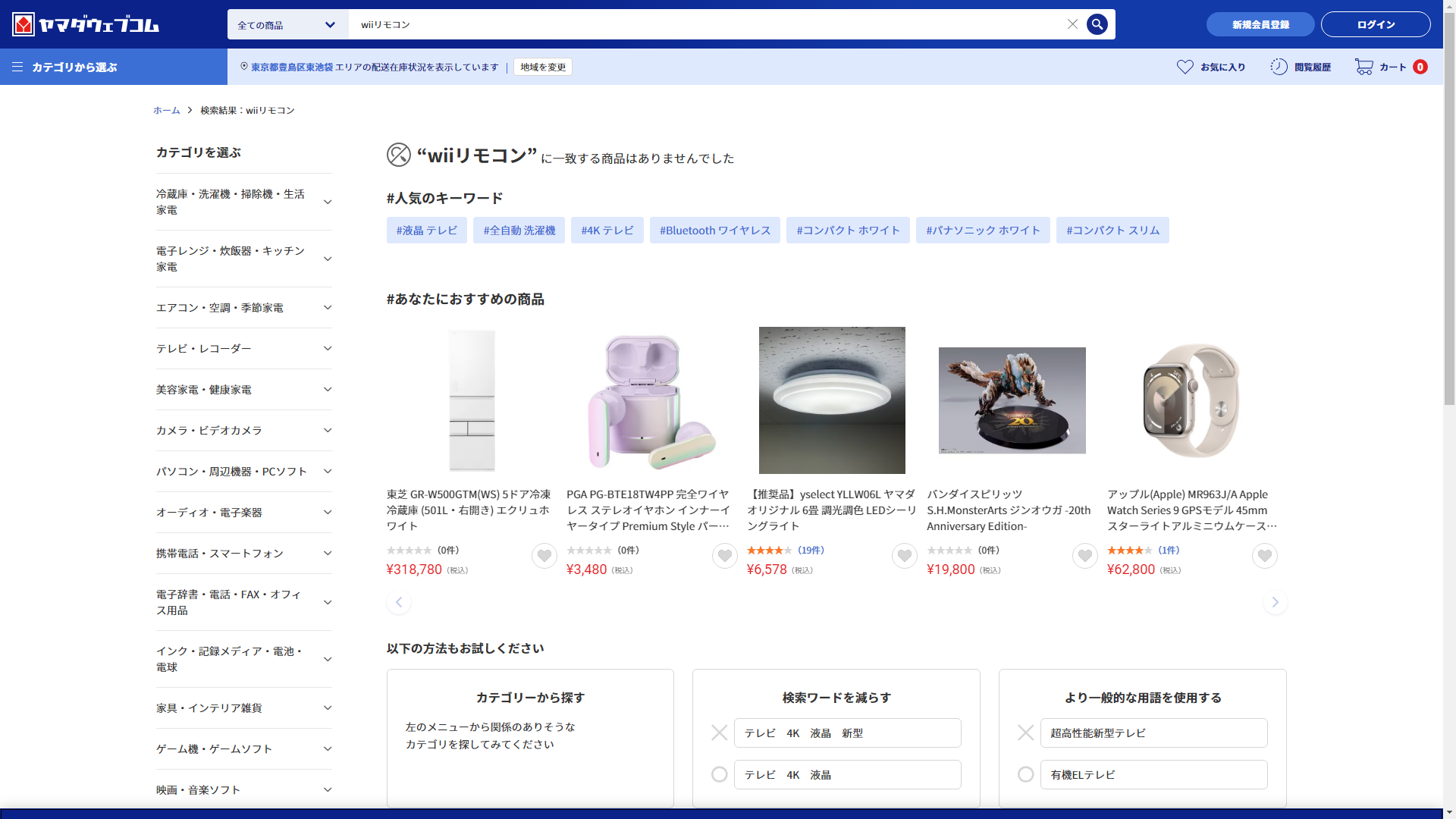Click the search magnifier button
Image resolution: width=1456 pixels, height=819 pixels.
point(1097,24)
